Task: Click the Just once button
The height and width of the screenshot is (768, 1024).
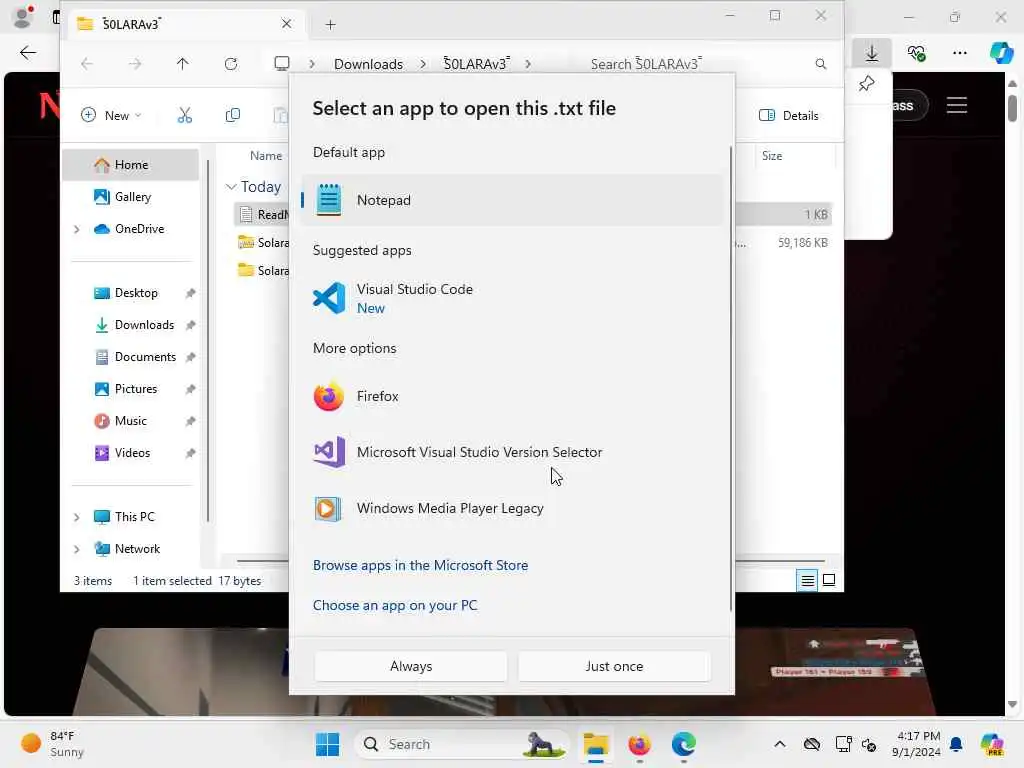Action: (x=614, y=666)
